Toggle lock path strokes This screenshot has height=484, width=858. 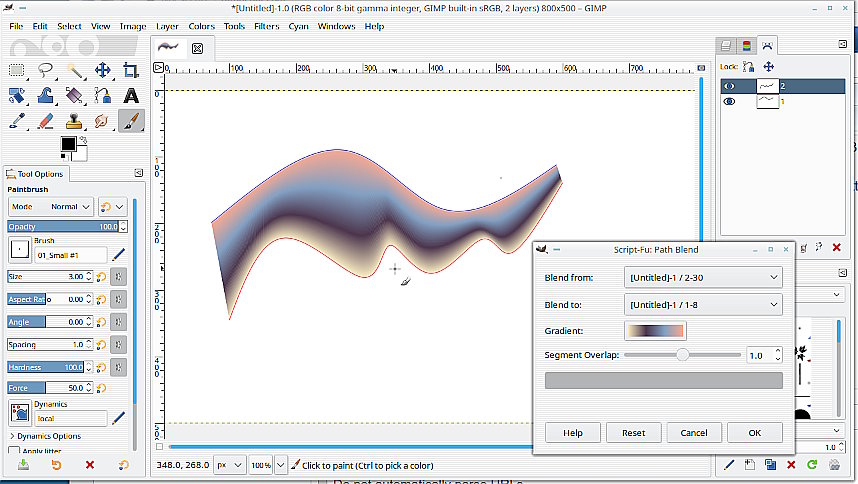click(749, 67)
